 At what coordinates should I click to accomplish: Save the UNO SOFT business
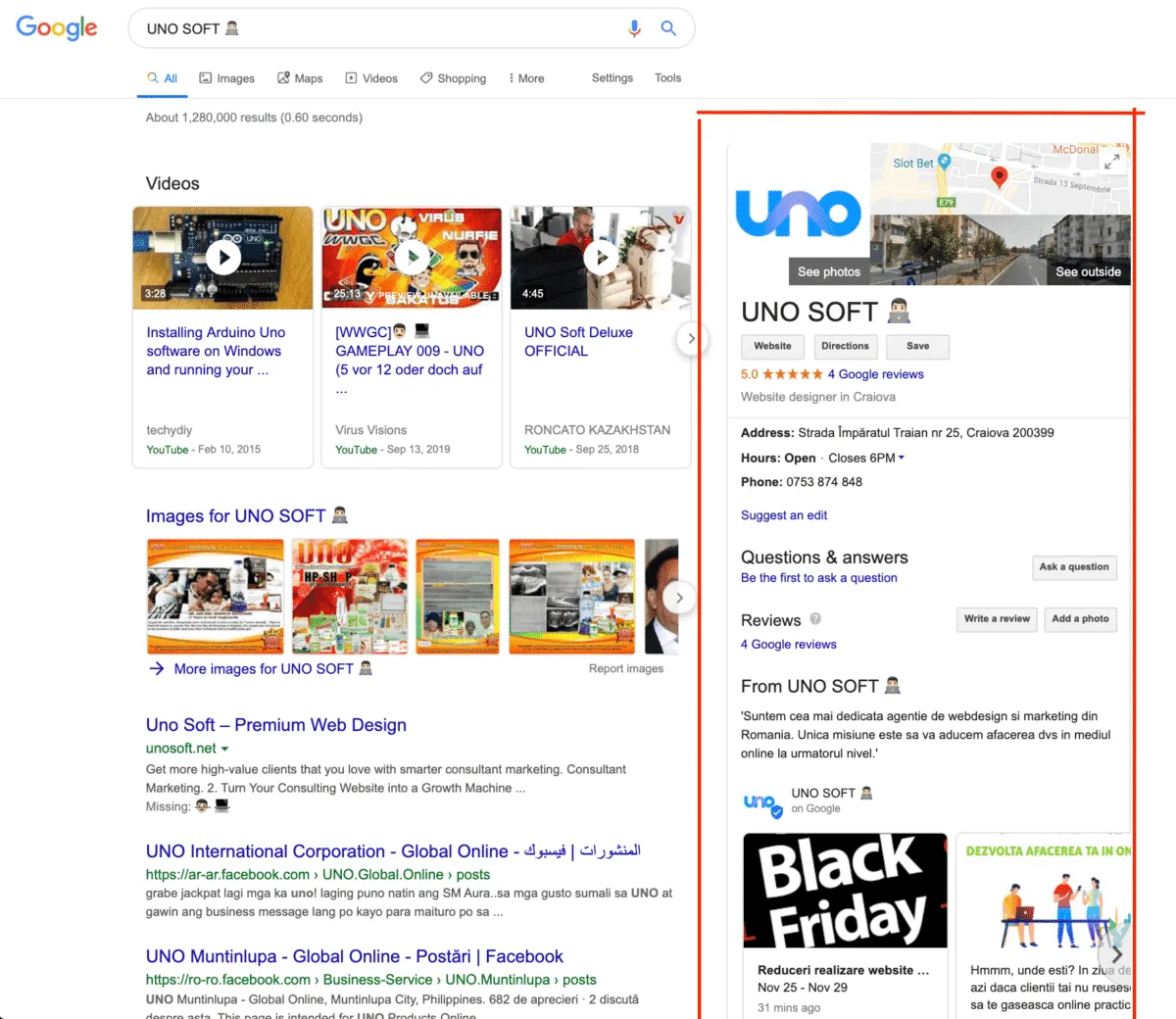click(x=918, y=346)
